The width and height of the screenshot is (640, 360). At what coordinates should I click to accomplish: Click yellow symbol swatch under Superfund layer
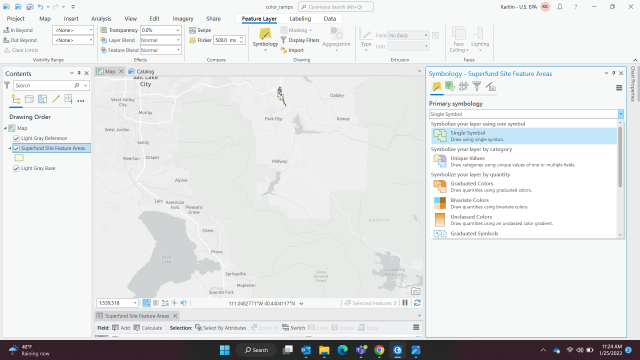point(19,158)
